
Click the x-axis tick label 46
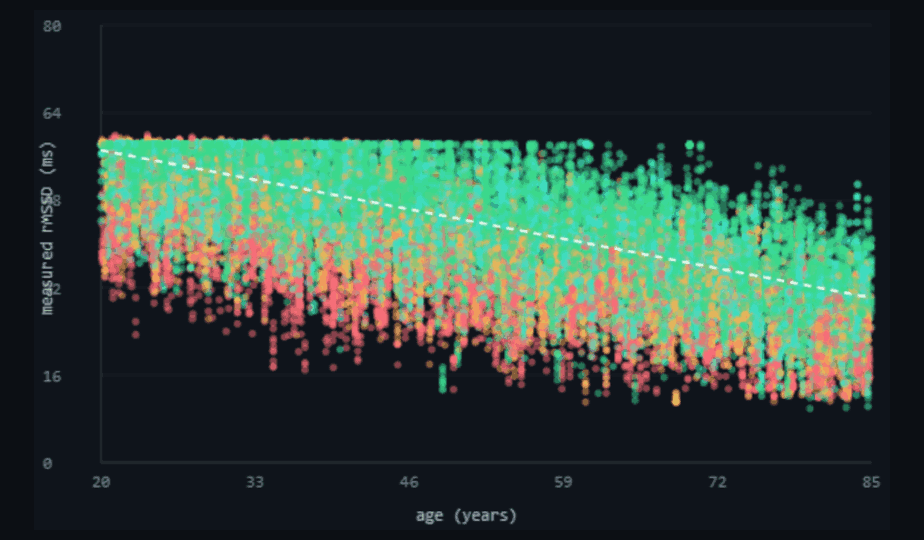[x=409, y=482]
